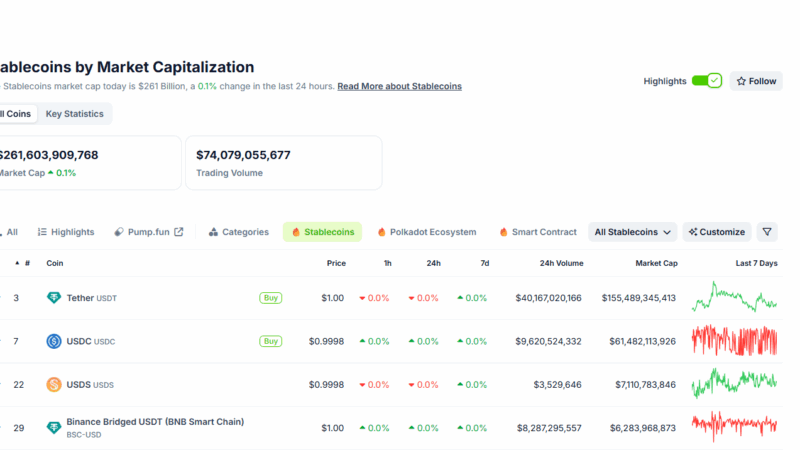The height and width of the screenshot is (450, 800).
Task: Click USDC 24h volume $9,620,524,332
Action: pyautogui.click(x=548, y=341)
